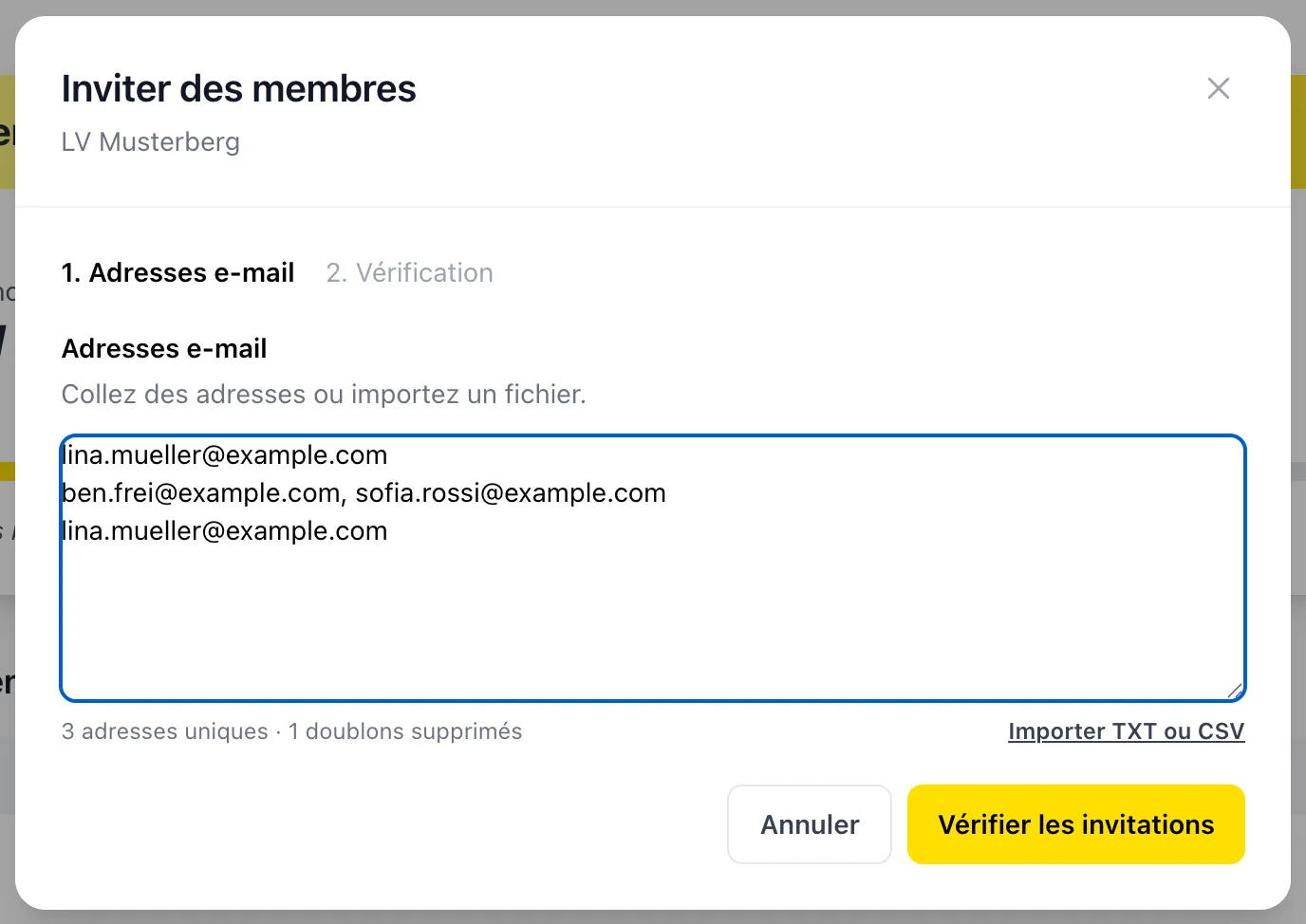Click 'Collez des adresses ou importez un fichier.' hint
The height and width of the screenshot is (924, 1306).
point(324,395)
